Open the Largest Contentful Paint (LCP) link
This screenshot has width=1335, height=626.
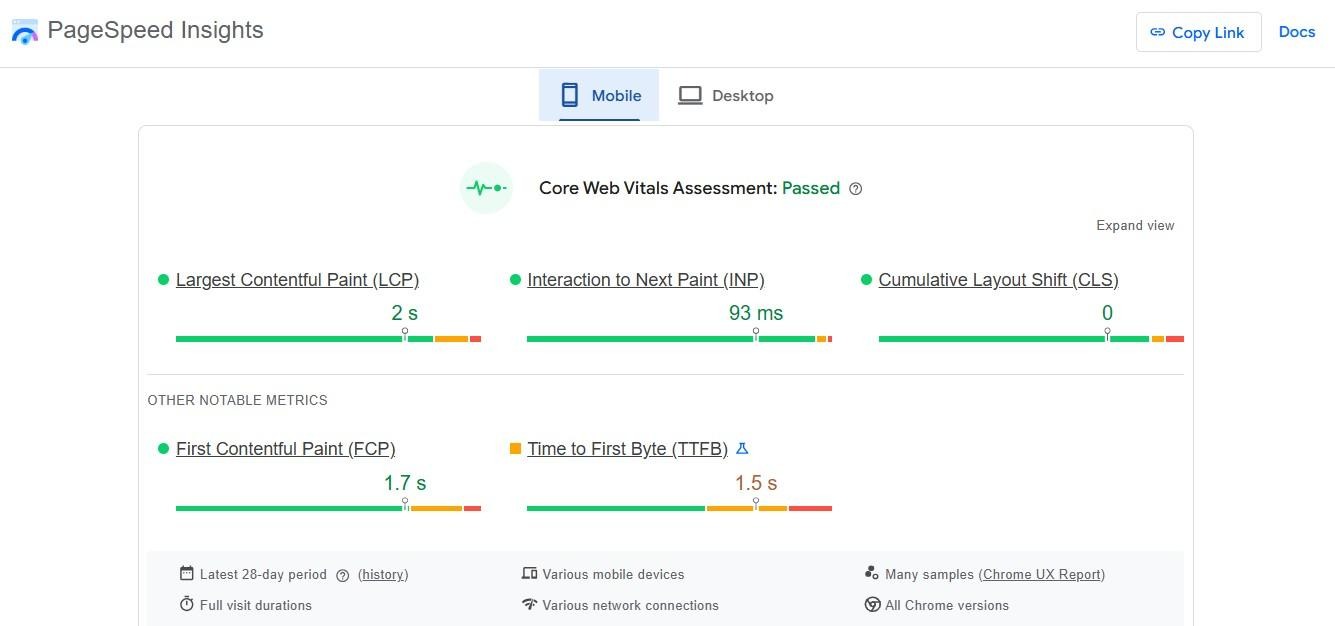(x=297, y=280)
